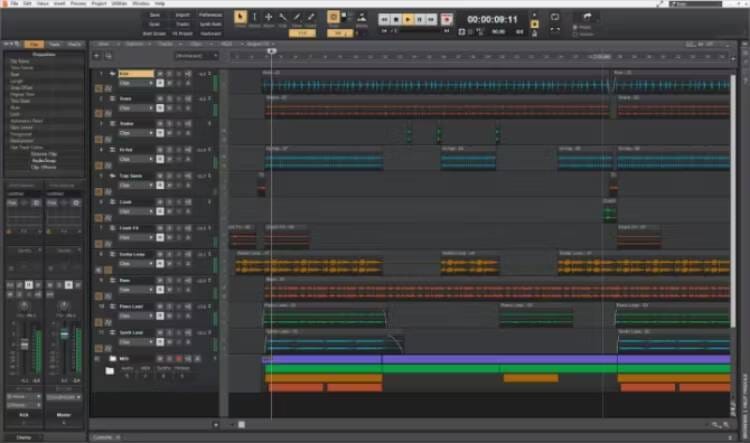This screenshot has width=750, height=443.
Task: Click the Preferences button
Action: pos(210,15)
